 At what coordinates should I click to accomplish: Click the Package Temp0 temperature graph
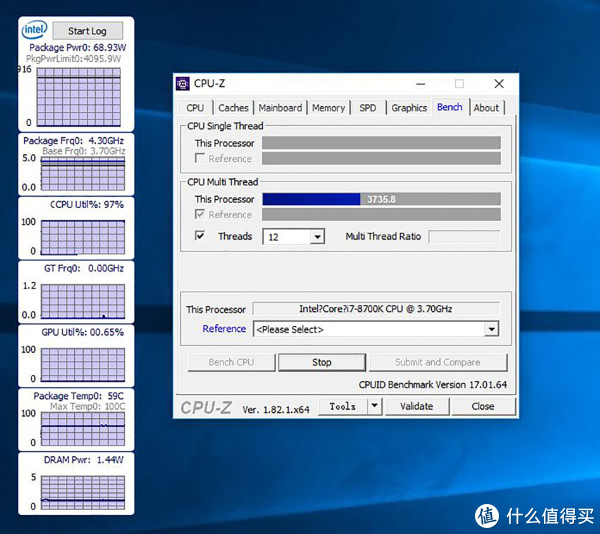83,429
